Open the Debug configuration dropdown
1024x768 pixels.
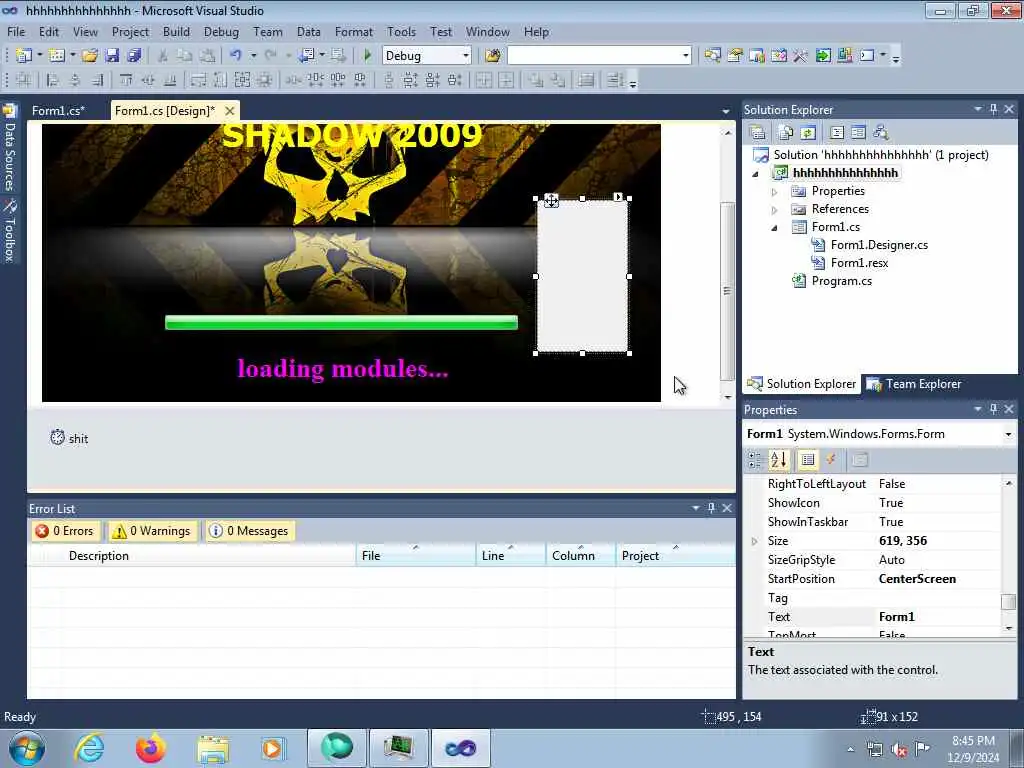click(466, 56)
